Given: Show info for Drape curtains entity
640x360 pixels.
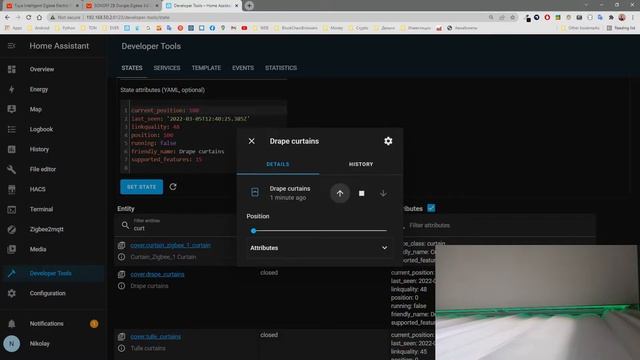Looking at the screenshot, I should click(x=121, y=286).
